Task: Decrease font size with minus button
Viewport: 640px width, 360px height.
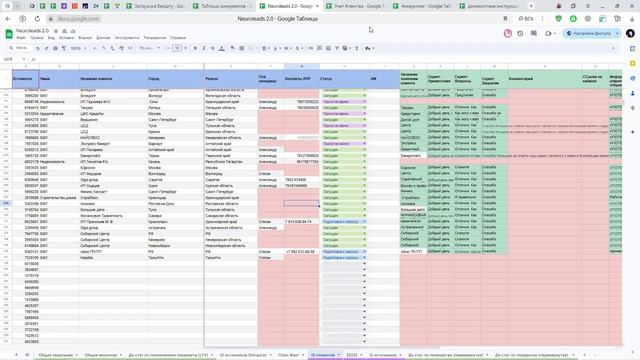Action: pyautogui.click(x=168, y=48)
